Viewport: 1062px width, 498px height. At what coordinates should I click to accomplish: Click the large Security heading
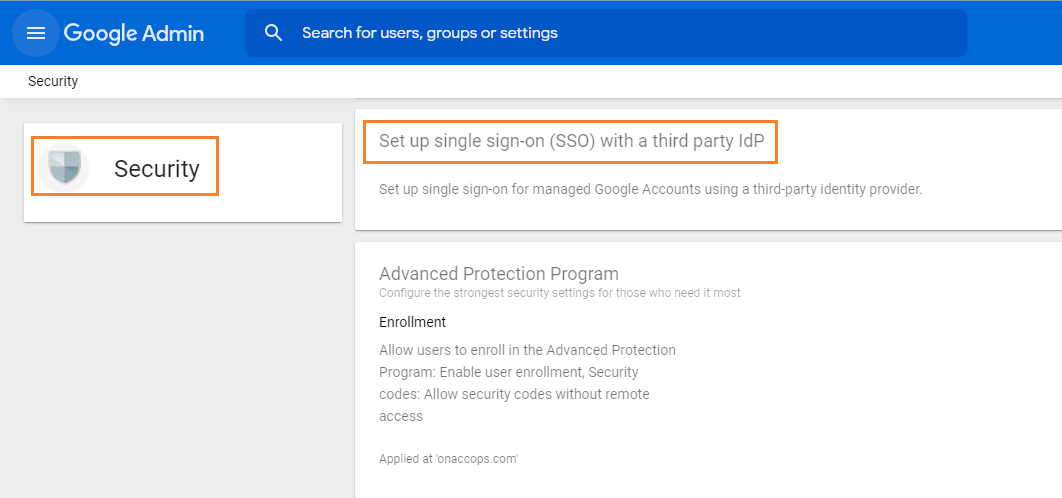click(156, 169)
